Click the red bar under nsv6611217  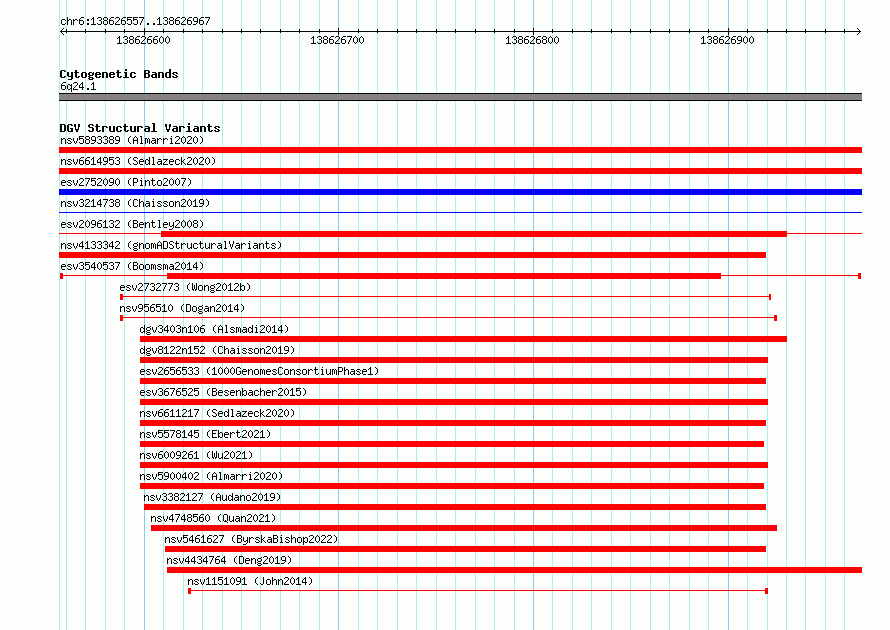tap(453, 423)
